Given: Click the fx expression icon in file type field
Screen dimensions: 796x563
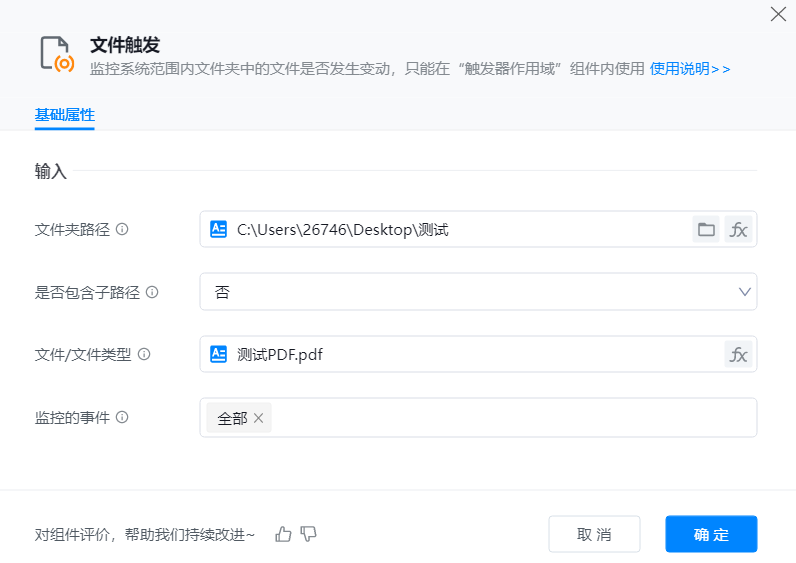Looking at the screenshot, I should coord(738,354).
